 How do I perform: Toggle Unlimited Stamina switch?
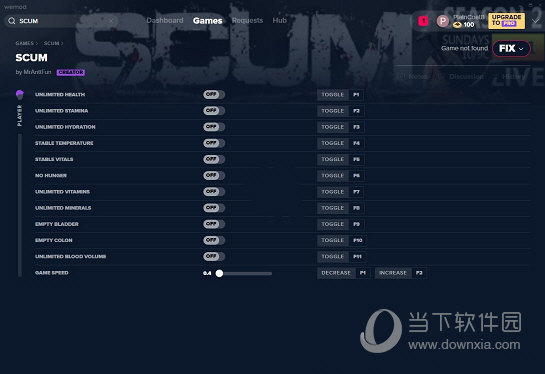tap(214, 111)
